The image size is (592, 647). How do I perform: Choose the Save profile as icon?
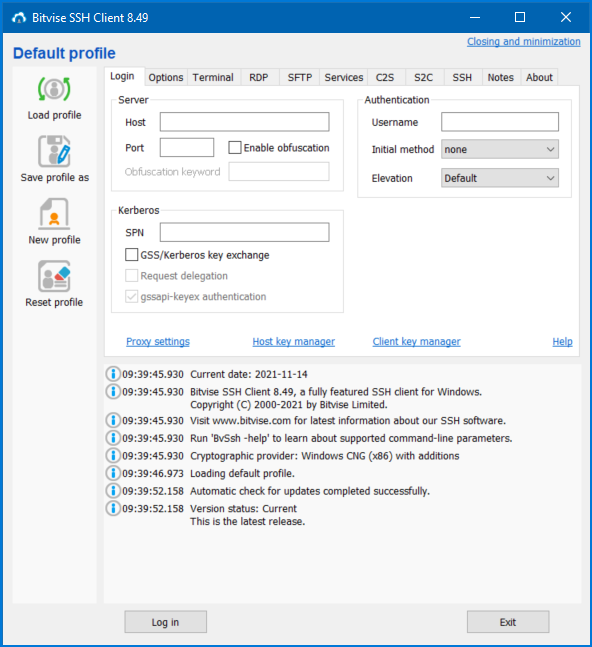(54, 151)
